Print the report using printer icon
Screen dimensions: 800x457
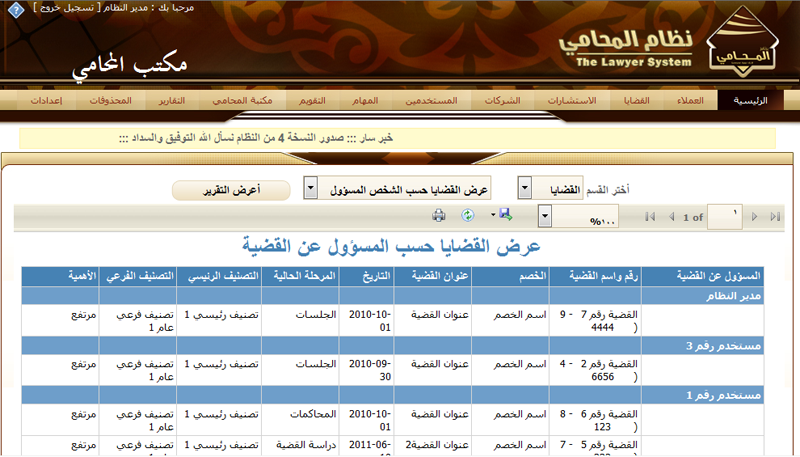tap(438, 216)
